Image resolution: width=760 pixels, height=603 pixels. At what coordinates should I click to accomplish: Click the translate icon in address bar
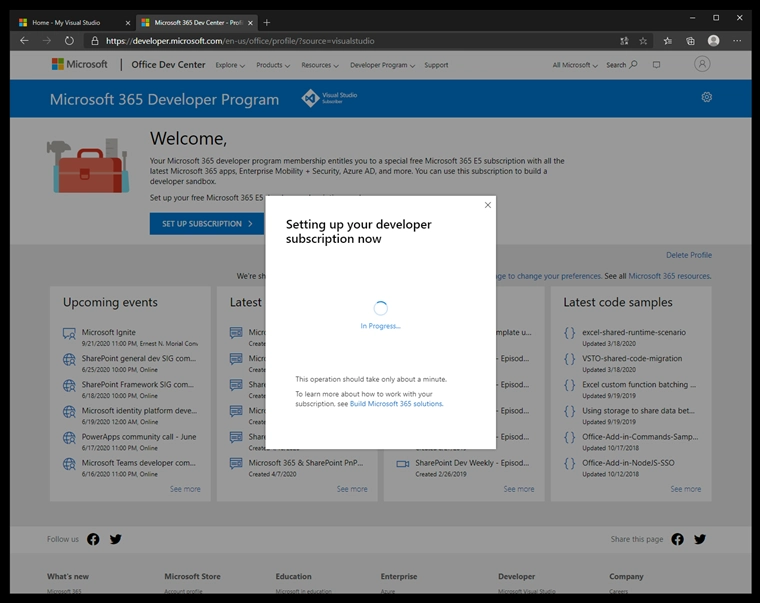coord(624,41)
